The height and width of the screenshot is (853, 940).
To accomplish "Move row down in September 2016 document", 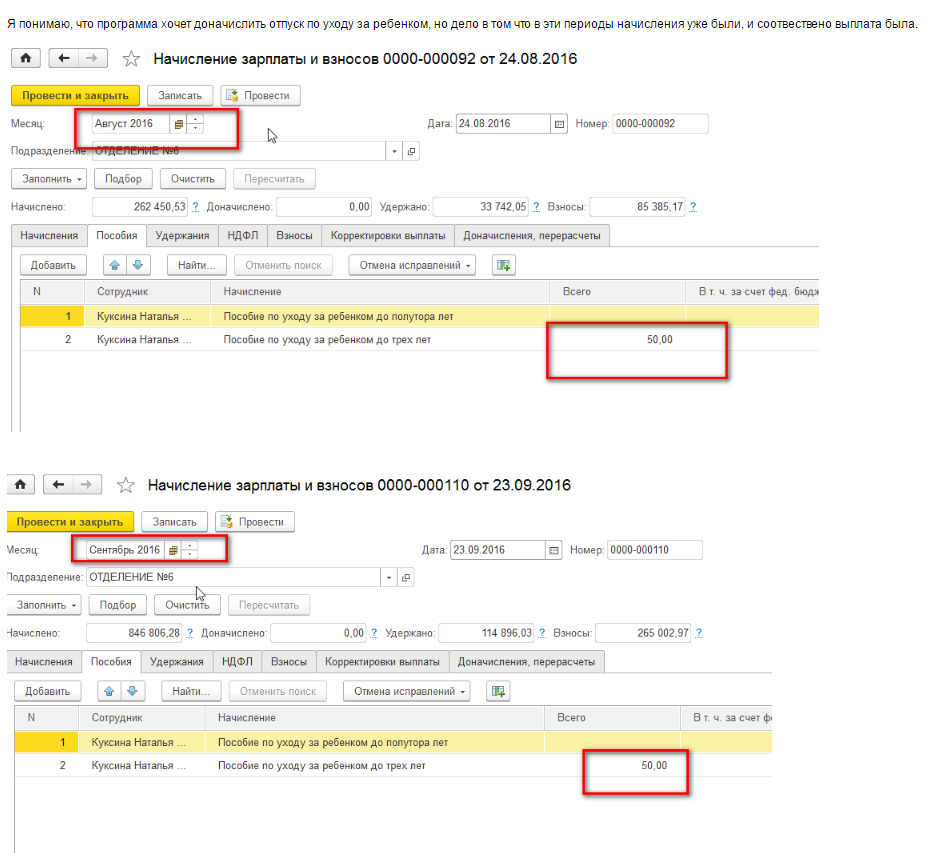I will pyautogui.click(x=133, y=691).
